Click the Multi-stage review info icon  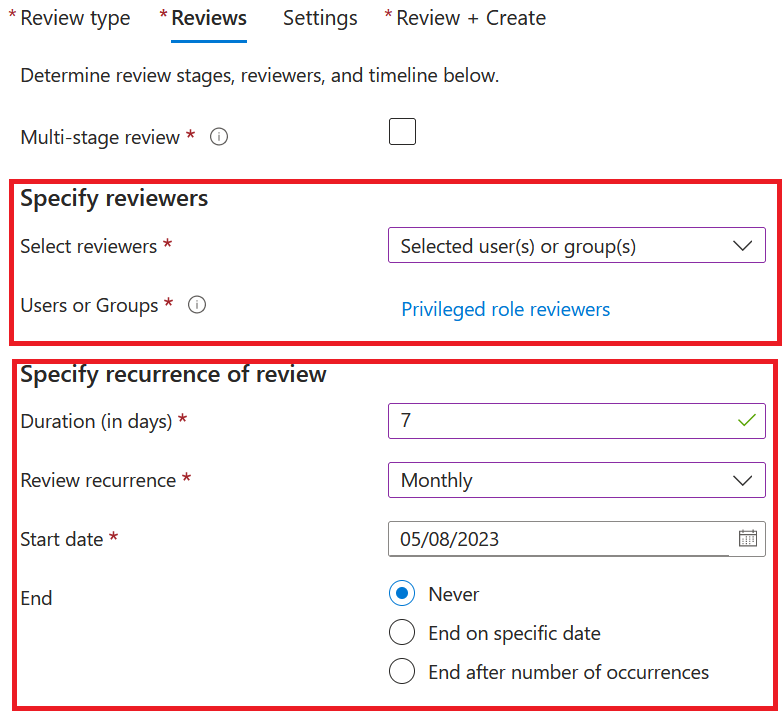click(x=219, y=138)
